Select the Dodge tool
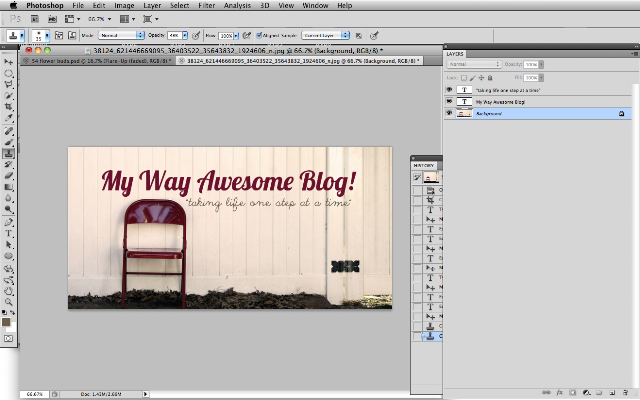This screenshot has height=400, width=640. (x=8, y=209)
